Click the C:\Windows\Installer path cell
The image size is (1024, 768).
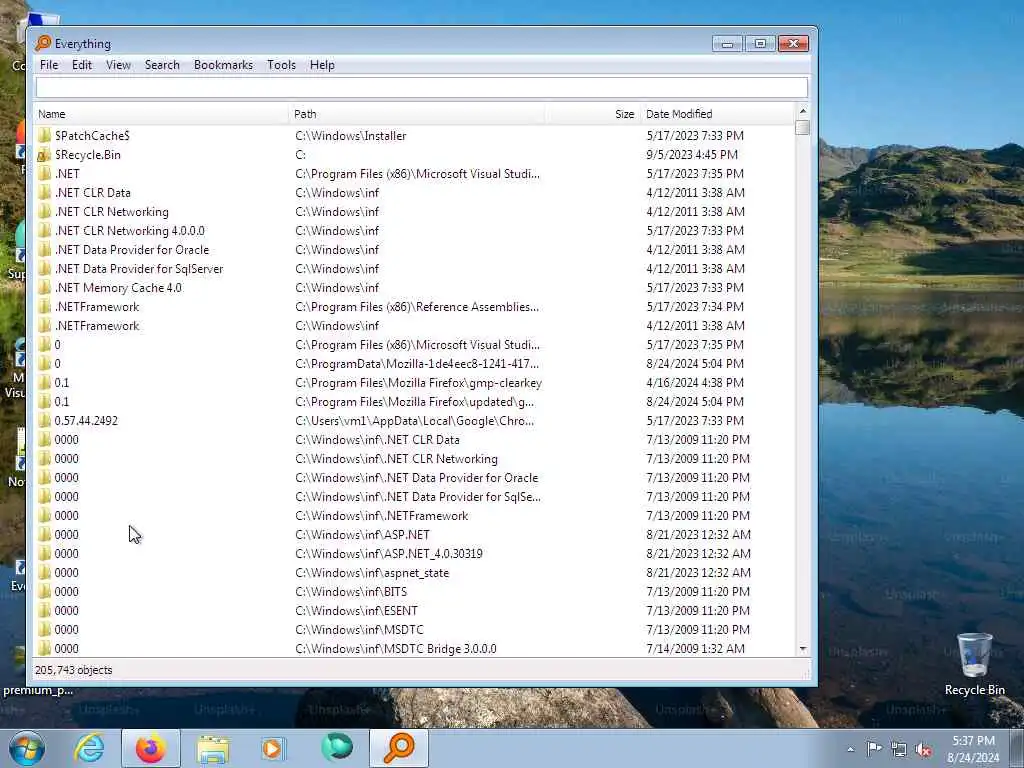coord(351,136)
